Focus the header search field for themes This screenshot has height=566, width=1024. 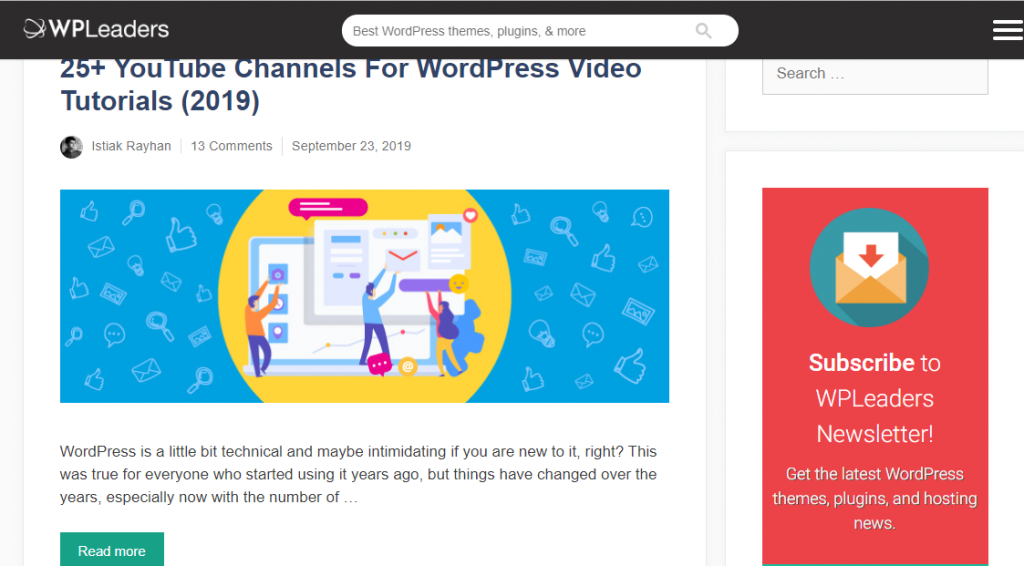click(539, 31)
